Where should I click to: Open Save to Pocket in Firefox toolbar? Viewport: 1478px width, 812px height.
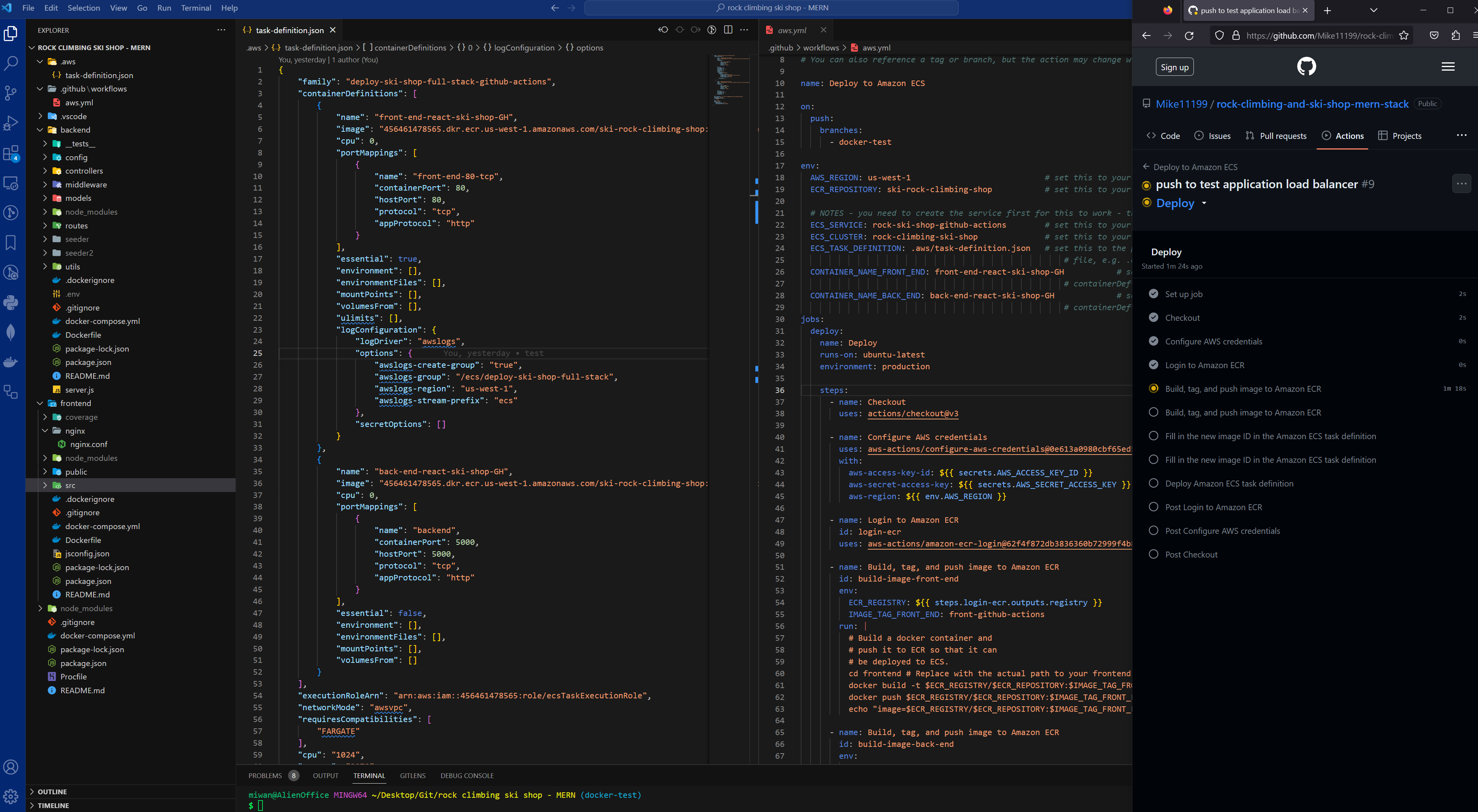coord(1434,36)
